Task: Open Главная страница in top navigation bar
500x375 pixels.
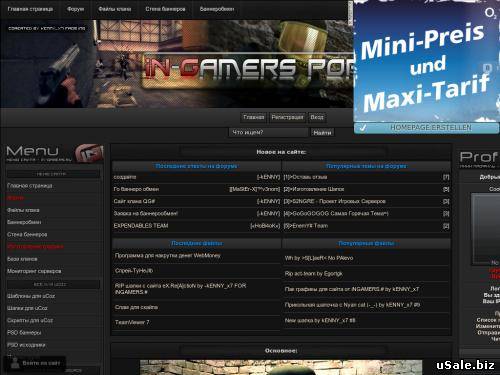Action: tap(30, 9)
